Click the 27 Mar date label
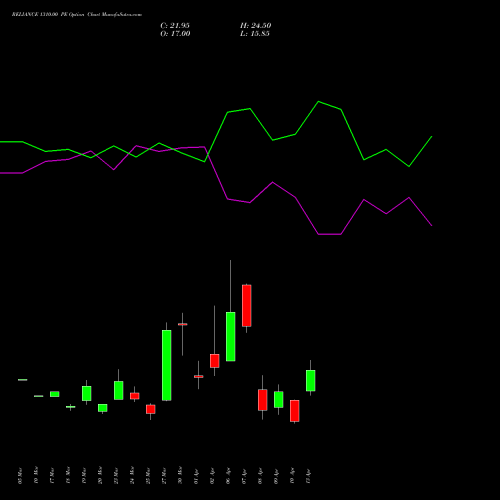The width and height of the screenshot is (500, 500). point(164,476)
